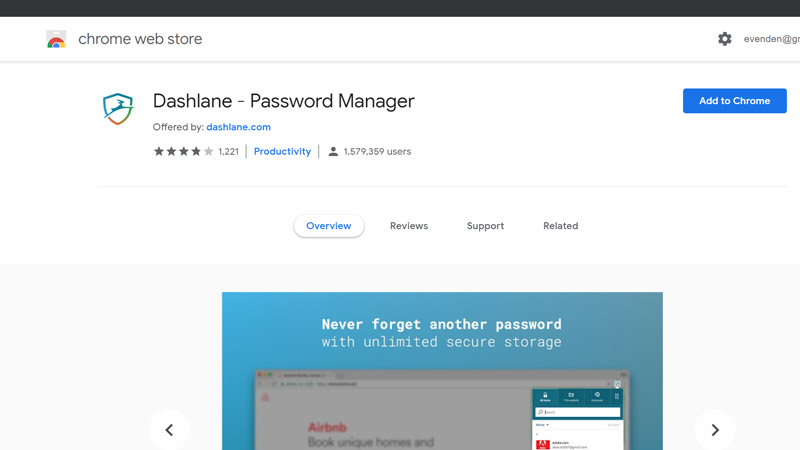The height and width of the screenshot is (450, 800).
Task: Switch to the Related tab
Action: pyautogui.click(x=560, y=226)
